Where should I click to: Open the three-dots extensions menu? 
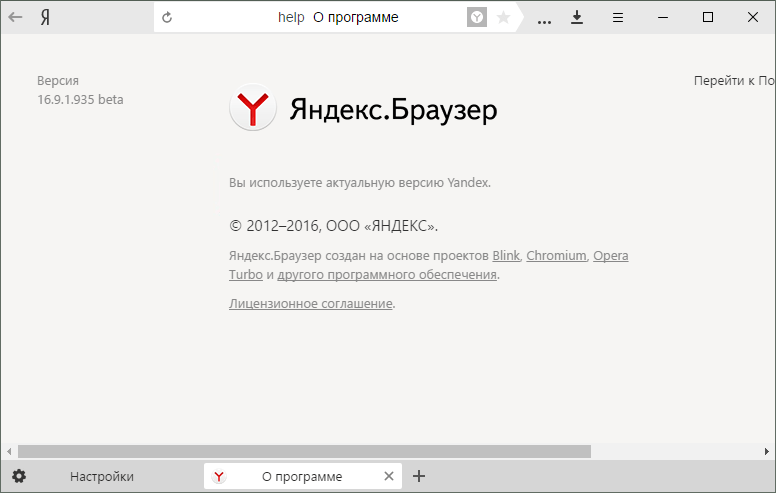click(x=544, y=22)
